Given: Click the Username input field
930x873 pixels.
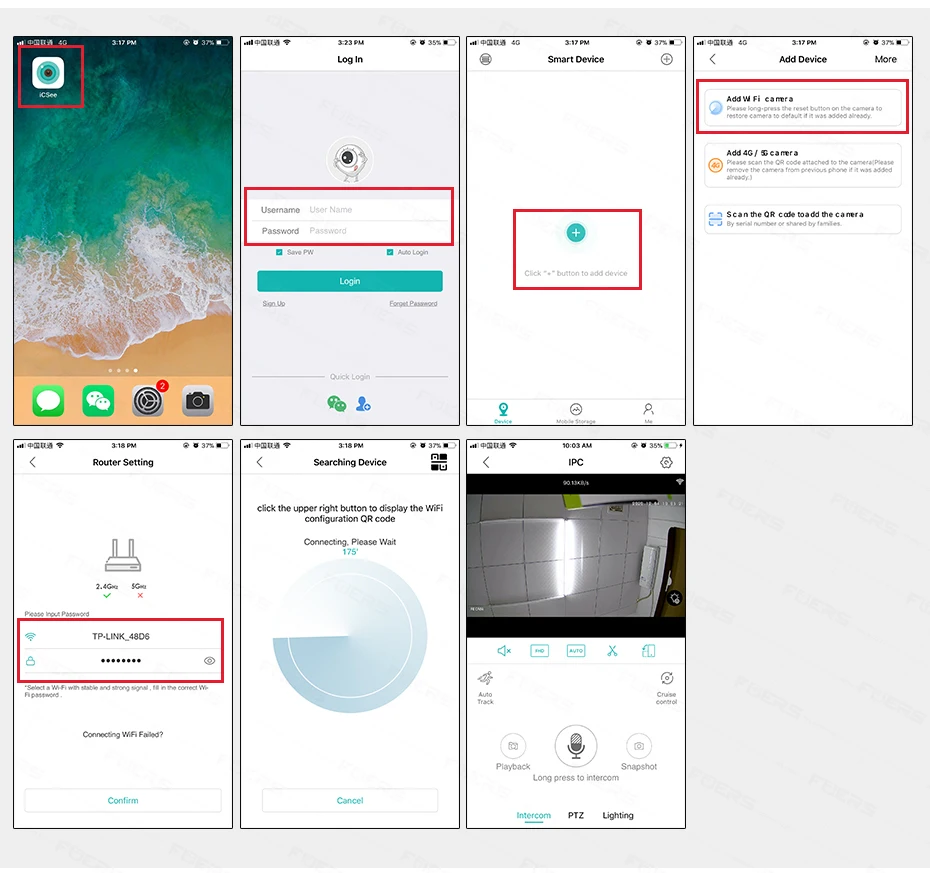Looking at the screenshot, I should (x=349, y=210).
